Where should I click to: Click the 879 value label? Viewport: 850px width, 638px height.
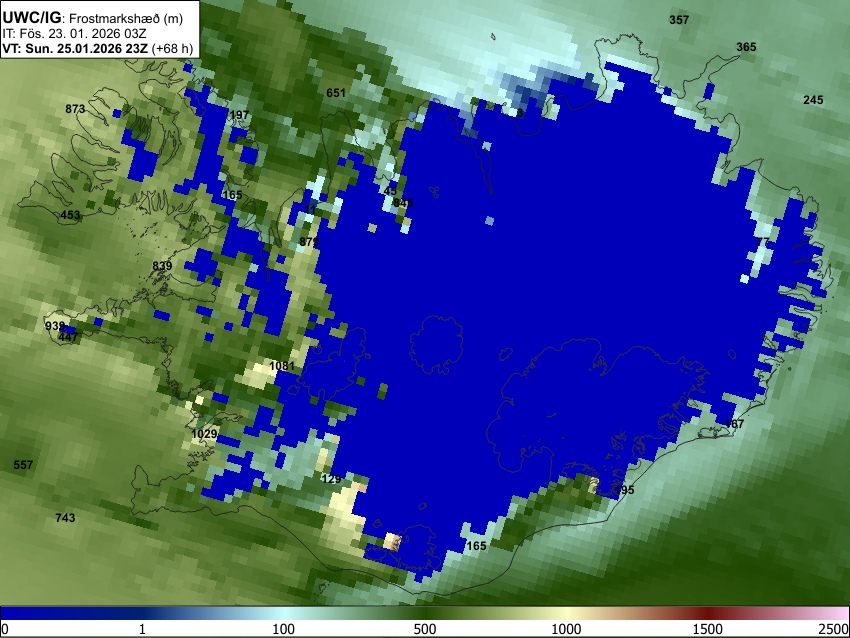pos(309,241)
